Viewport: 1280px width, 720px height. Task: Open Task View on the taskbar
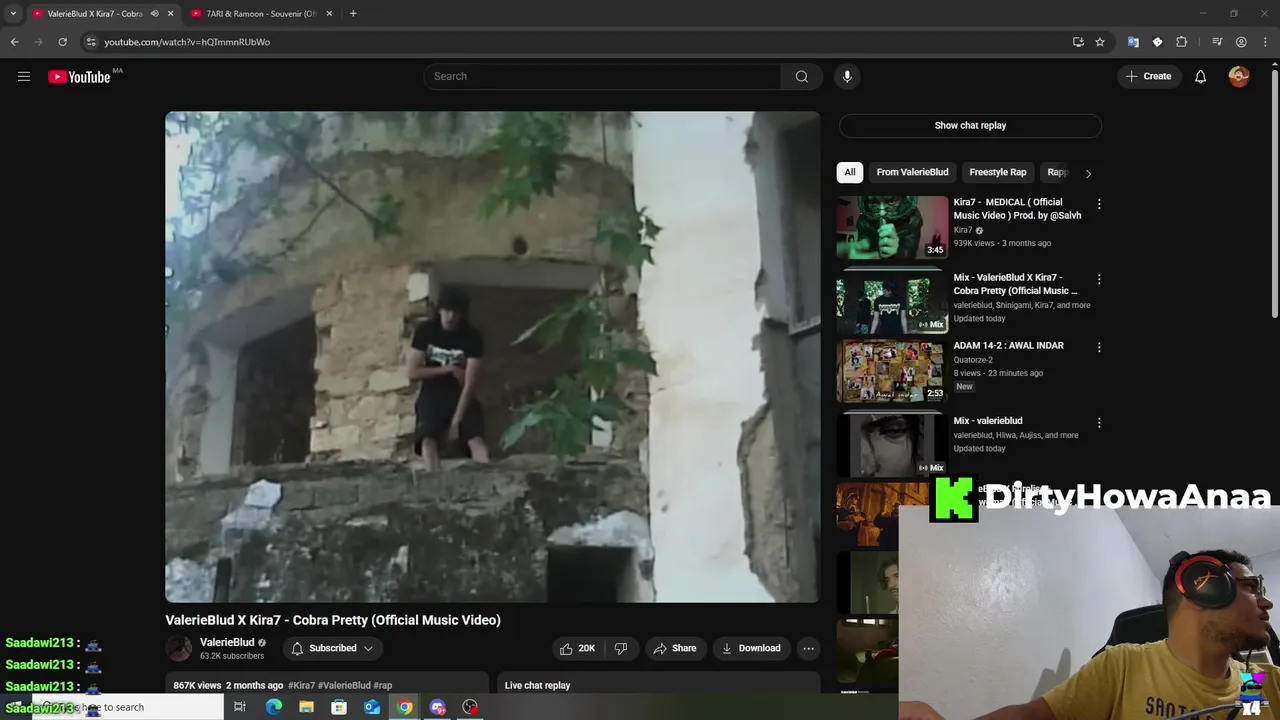pyautogui.click(x=240, y=707)
